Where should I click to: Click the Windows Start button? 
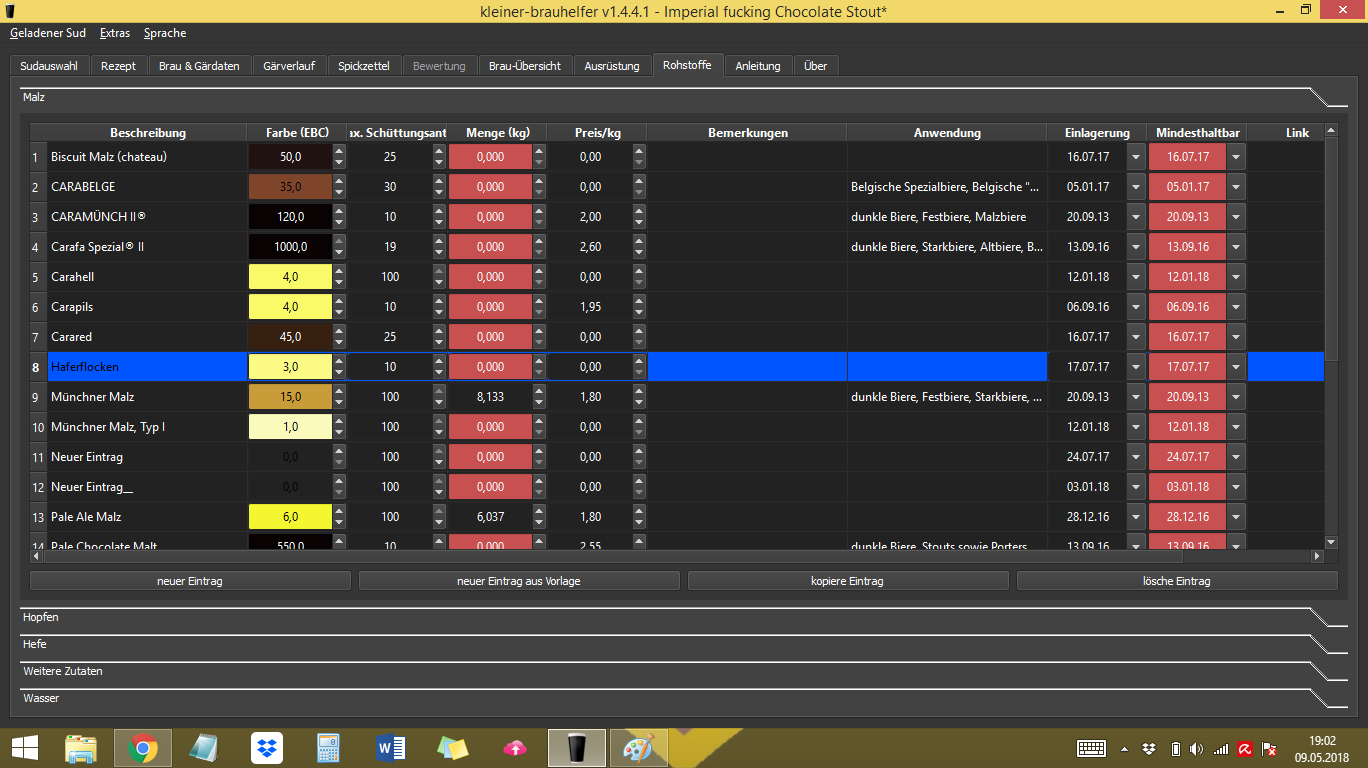pyautogui.click(x=24, y=748)
